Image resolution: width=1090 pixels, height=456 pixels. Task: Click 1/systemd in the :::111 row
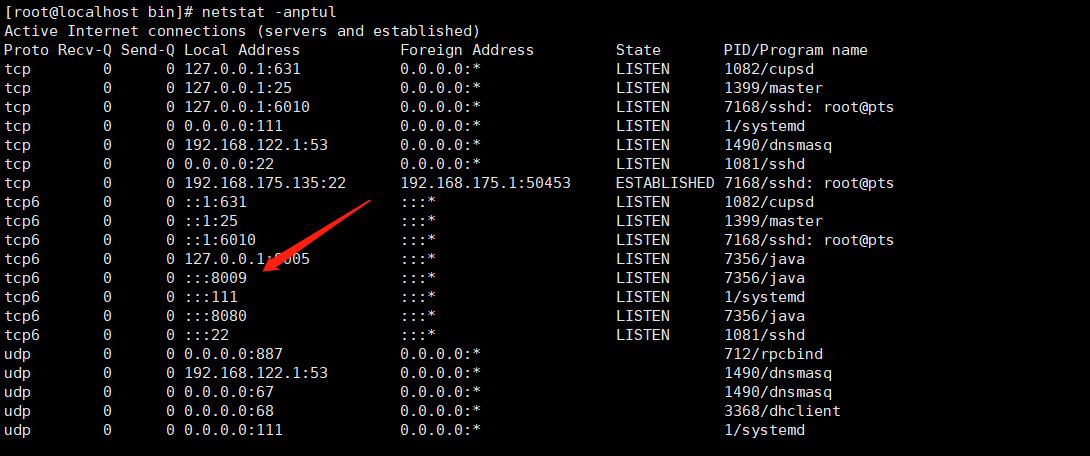pos(764,297)
